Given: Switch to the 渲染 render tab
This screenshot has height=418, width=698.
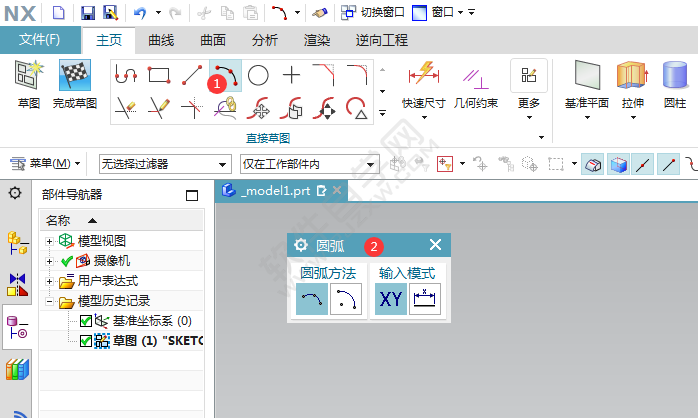Looking at the screenshot, I should click(317, 40).
